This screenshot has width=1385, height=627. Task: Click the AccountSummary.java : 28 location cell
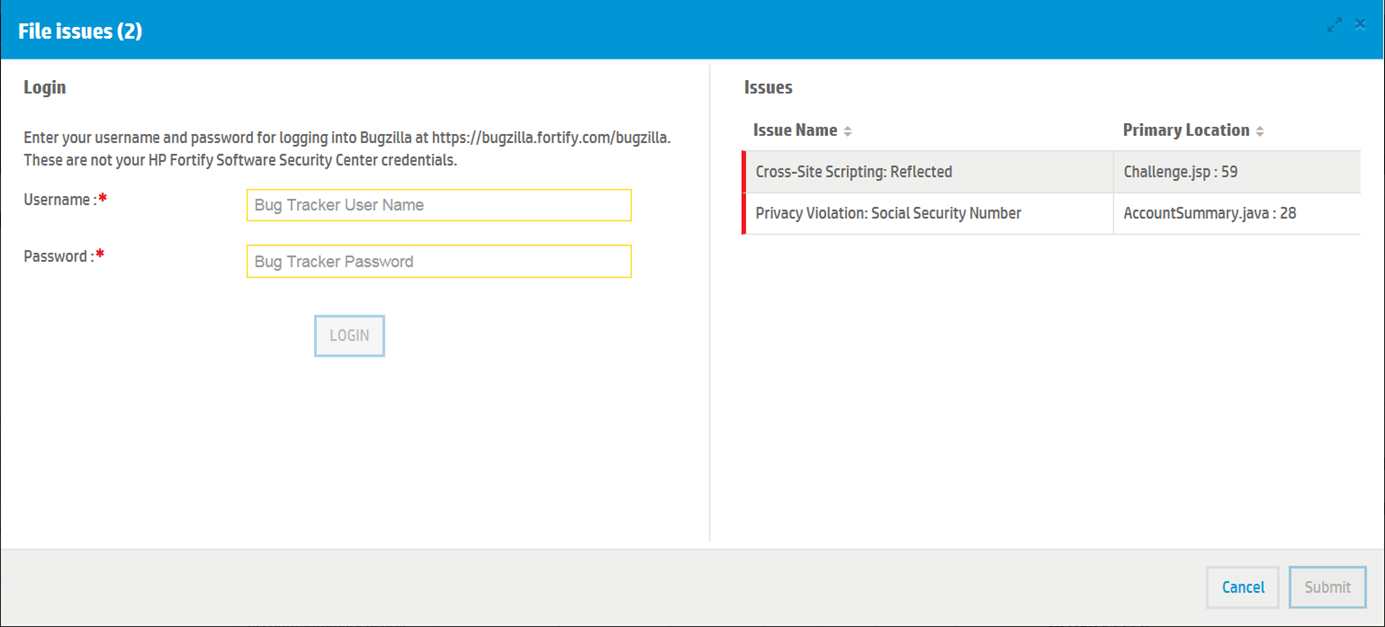1209,214
